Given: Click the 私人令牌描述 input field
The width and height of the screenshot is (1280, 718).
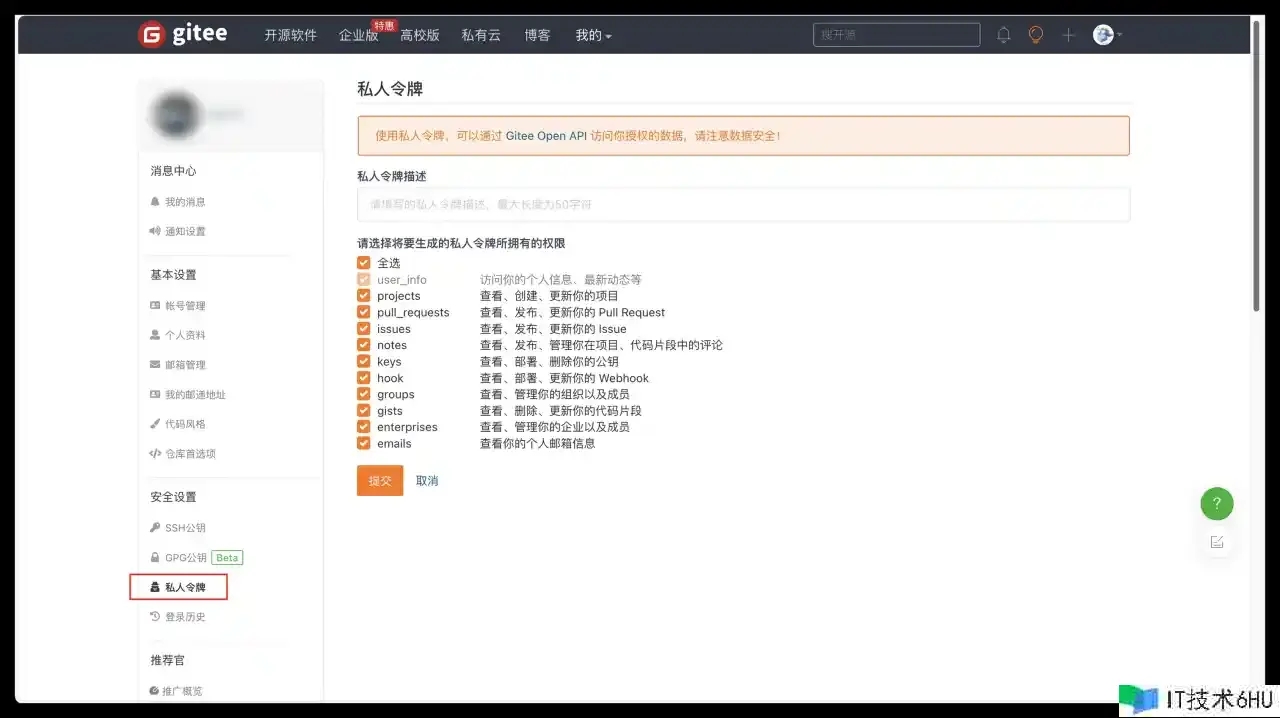Looking at the screenshot, I should 743,204.
